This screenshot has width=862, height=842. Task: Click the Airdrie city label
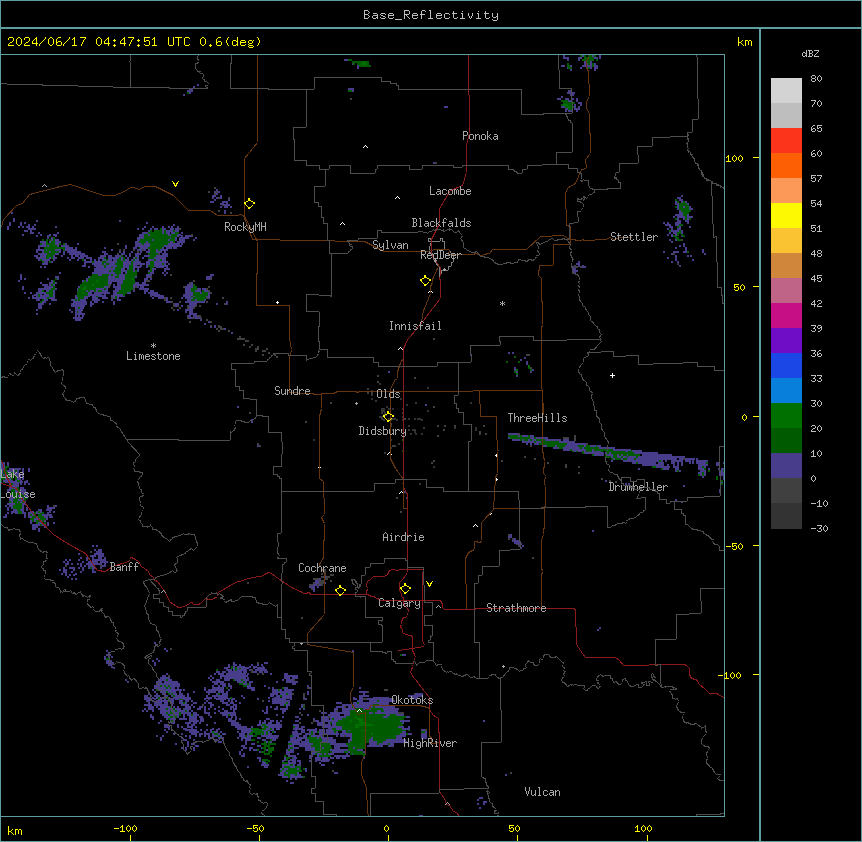pos(403,537)
